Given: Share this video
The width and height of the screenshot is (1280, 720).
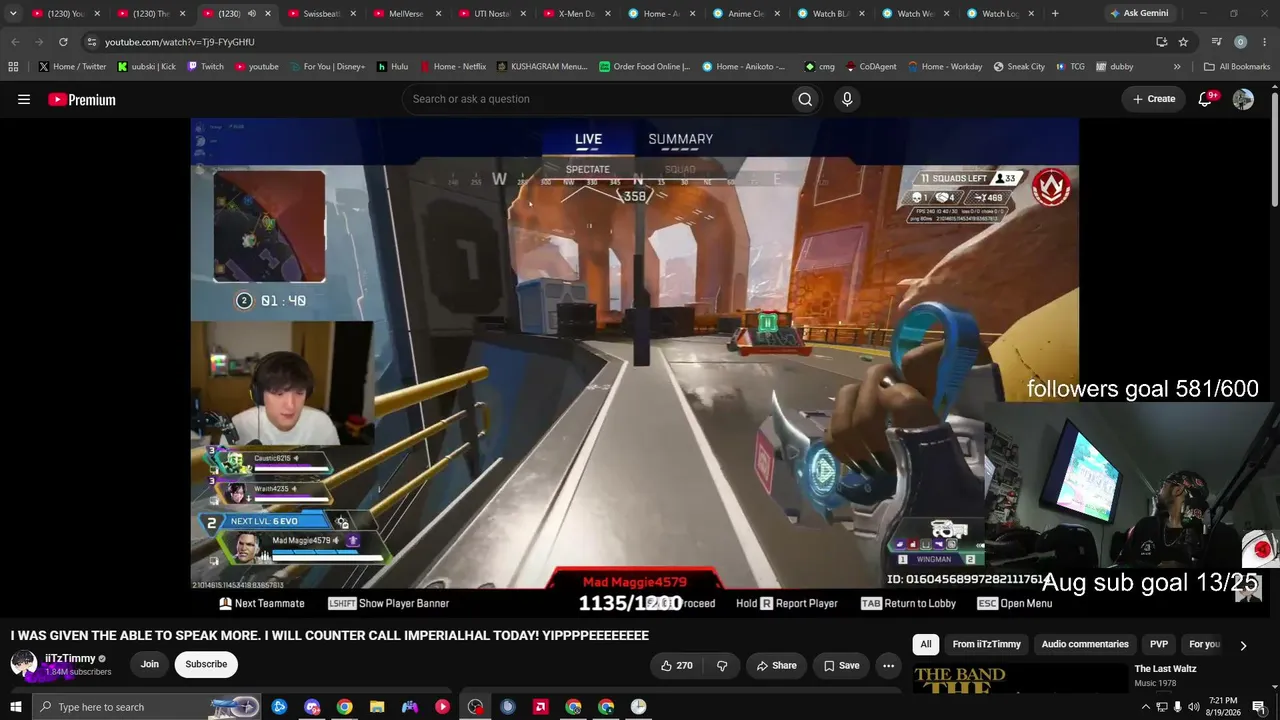Looking at the screenshot, I should coord(777,665).
